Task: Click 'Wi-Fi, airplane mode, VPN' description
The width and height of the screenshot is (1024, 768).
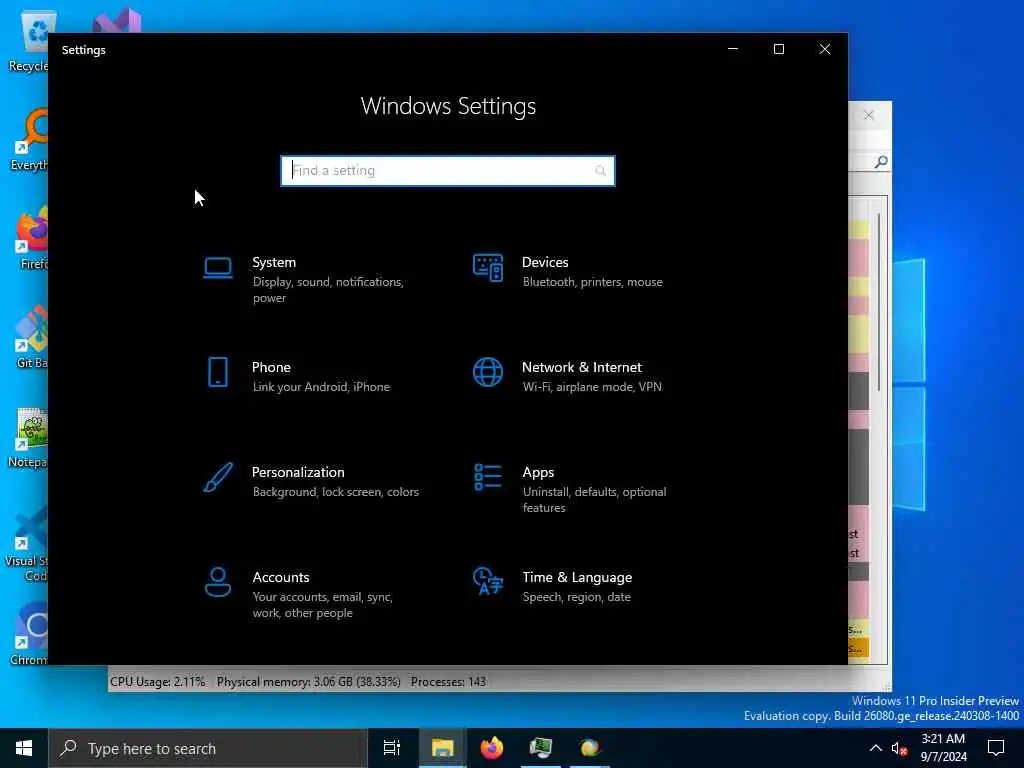Action: tap(592, 387)
